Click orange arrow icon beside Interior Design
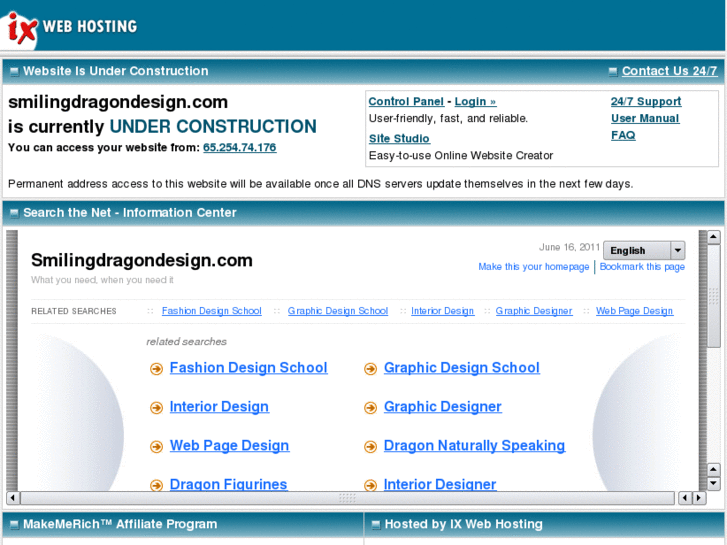 [156, 408]
